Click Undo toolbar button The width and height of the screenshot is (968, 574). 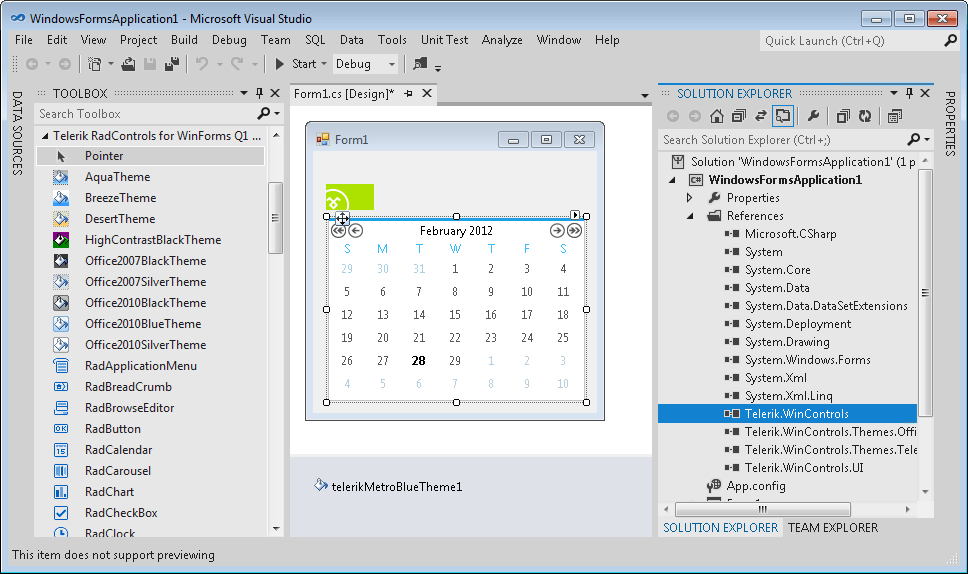tap(201, 64)
